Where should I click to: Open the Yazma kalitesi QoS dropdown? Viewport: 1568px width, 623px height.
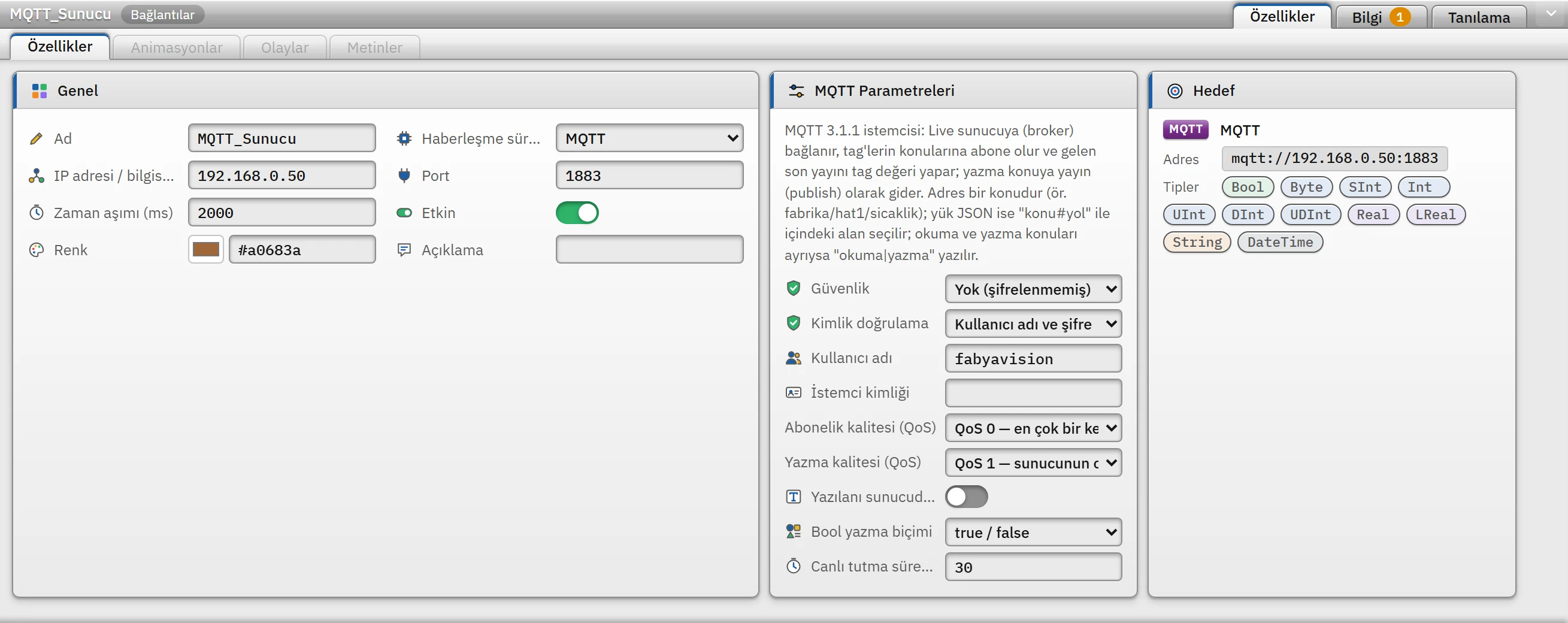click(x=1033, y=463)
